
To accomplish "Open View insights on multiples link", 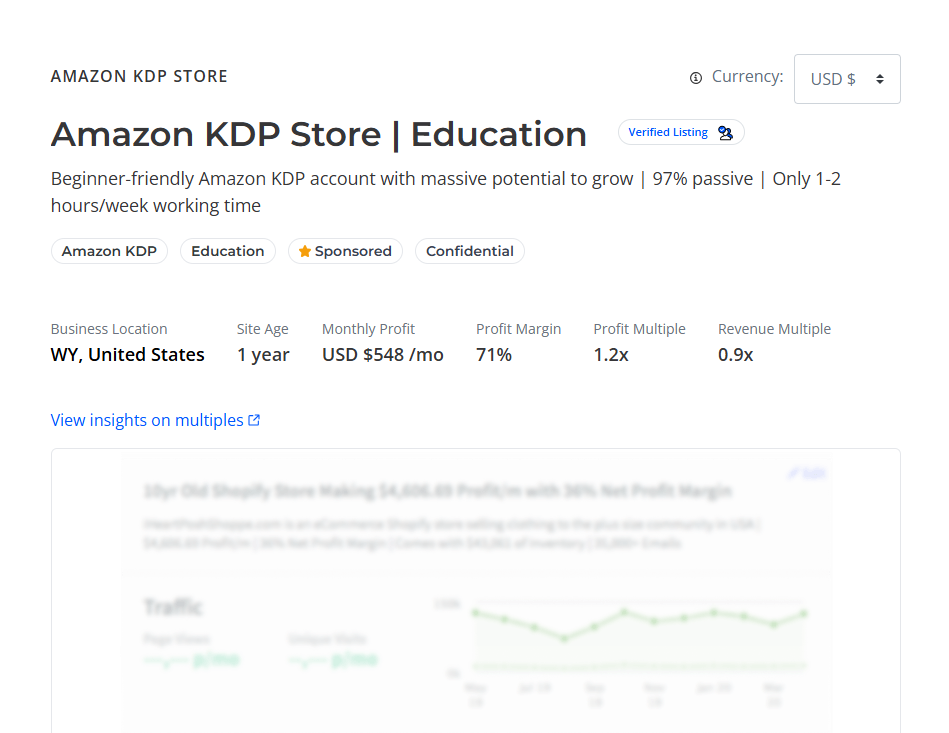I will pyautogui.click(x=156, y=420).
